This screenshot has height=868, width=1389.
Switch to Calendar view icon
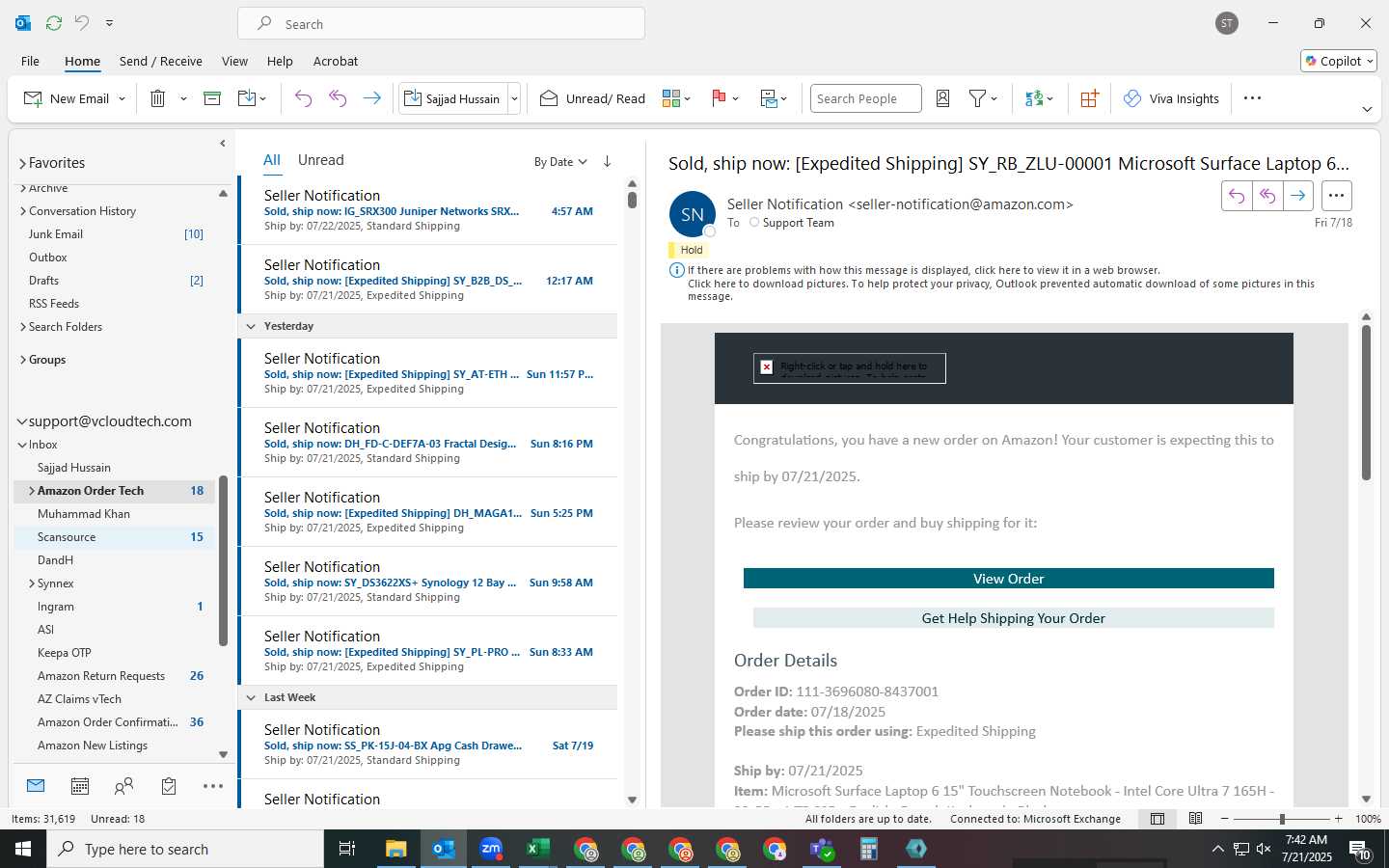point(80,786)
